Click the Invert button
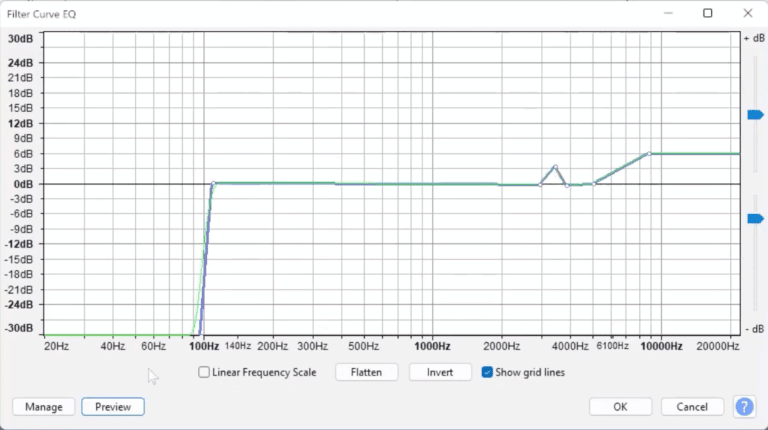The height and width of the screenshot is (430, 768). click(x=440, y=372)
